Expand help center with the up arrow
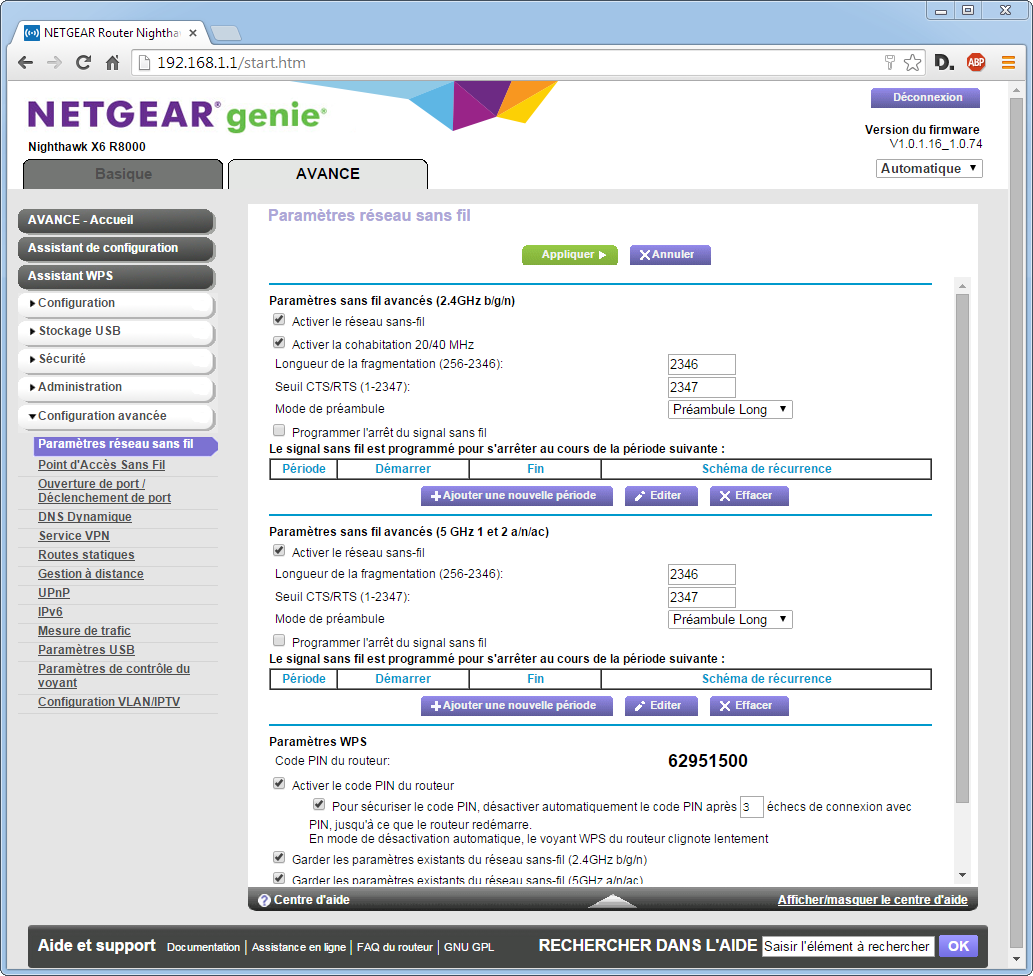 pos(612,900)
